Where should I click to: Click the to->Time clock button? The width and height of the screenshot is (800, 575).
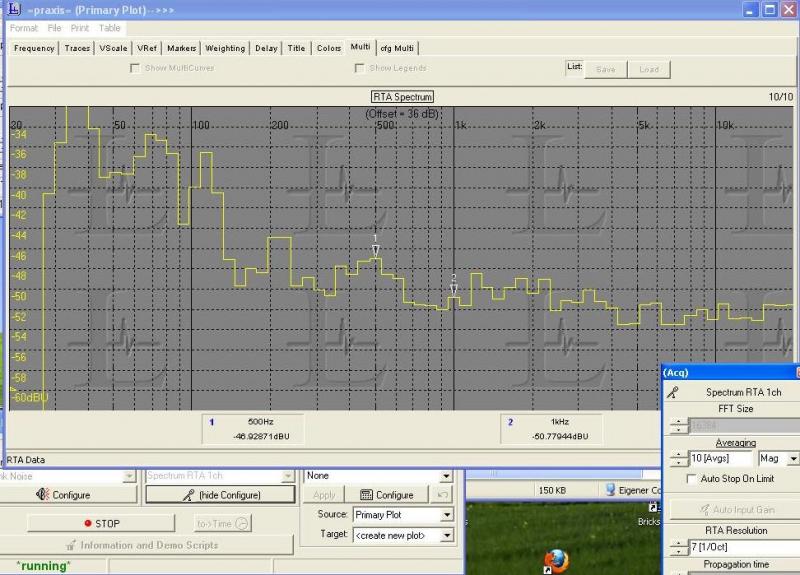(223, 523)
